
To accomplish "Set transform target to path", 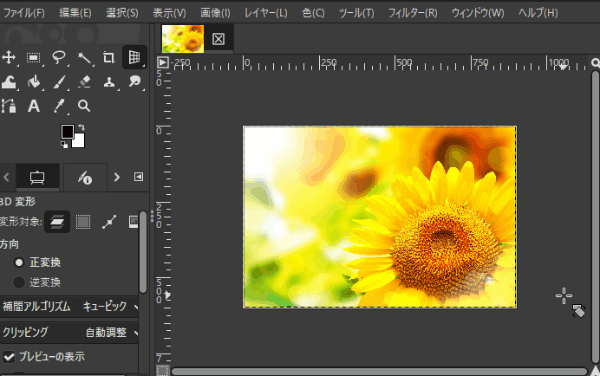I will pos(109,222).
